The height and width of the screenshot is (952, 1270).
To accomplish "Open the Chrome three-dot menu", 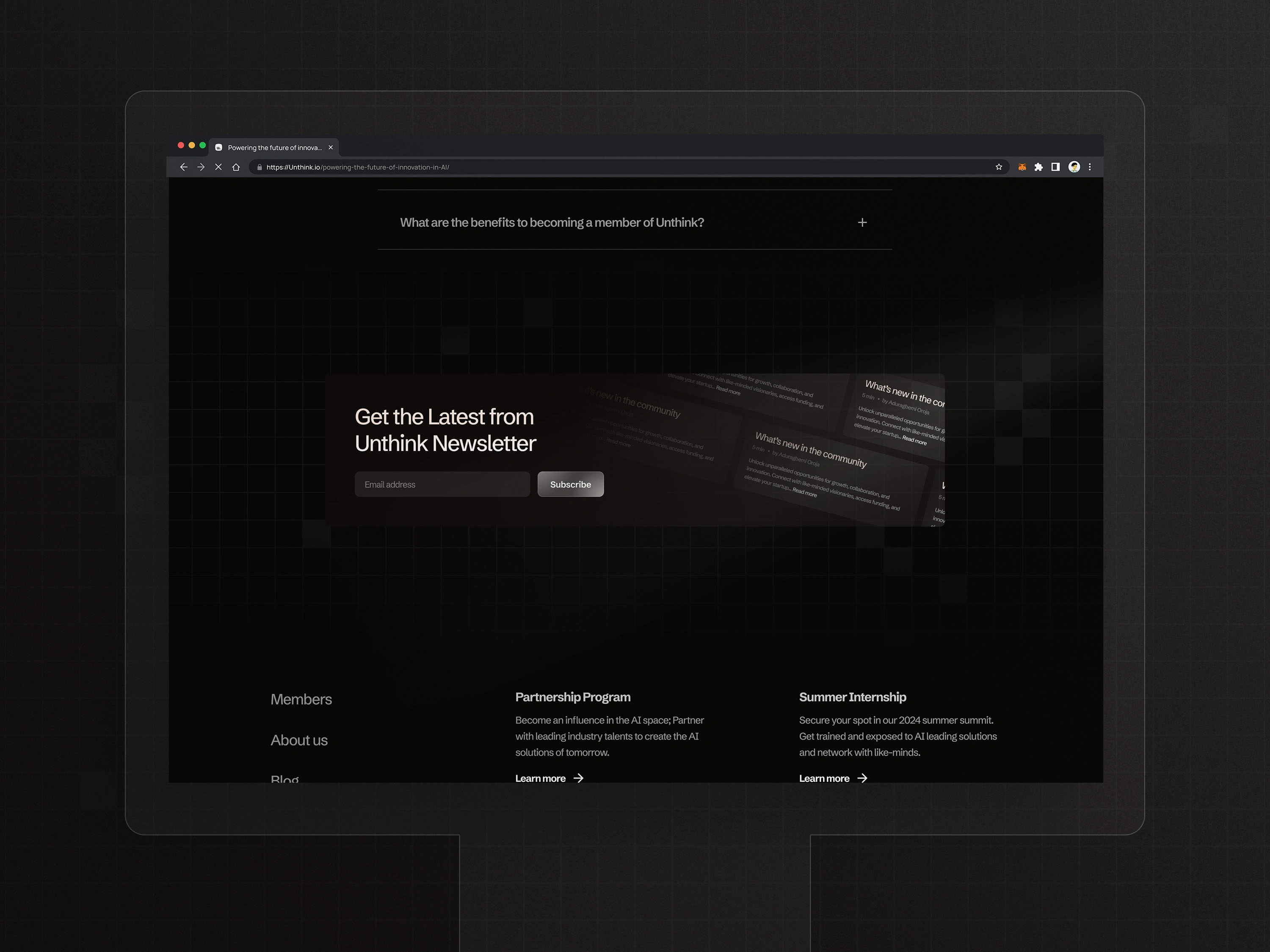I will (x=1090, y=167).
